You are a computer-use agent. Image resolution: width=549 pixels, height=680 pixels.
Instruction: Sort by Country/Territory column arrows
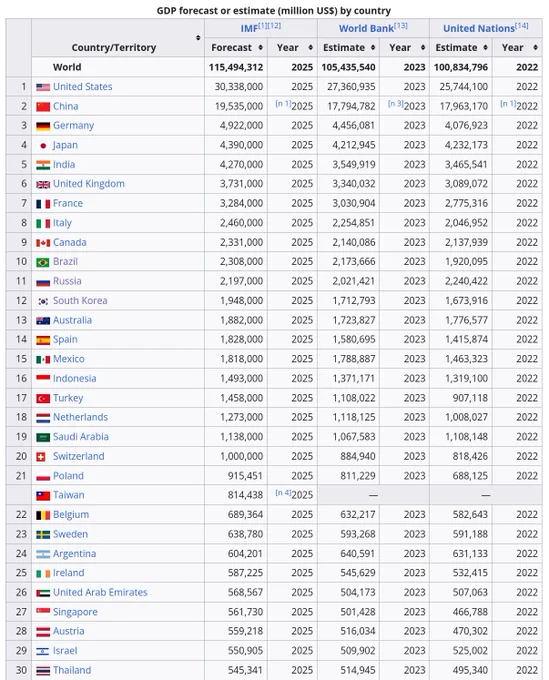point(198,38)
